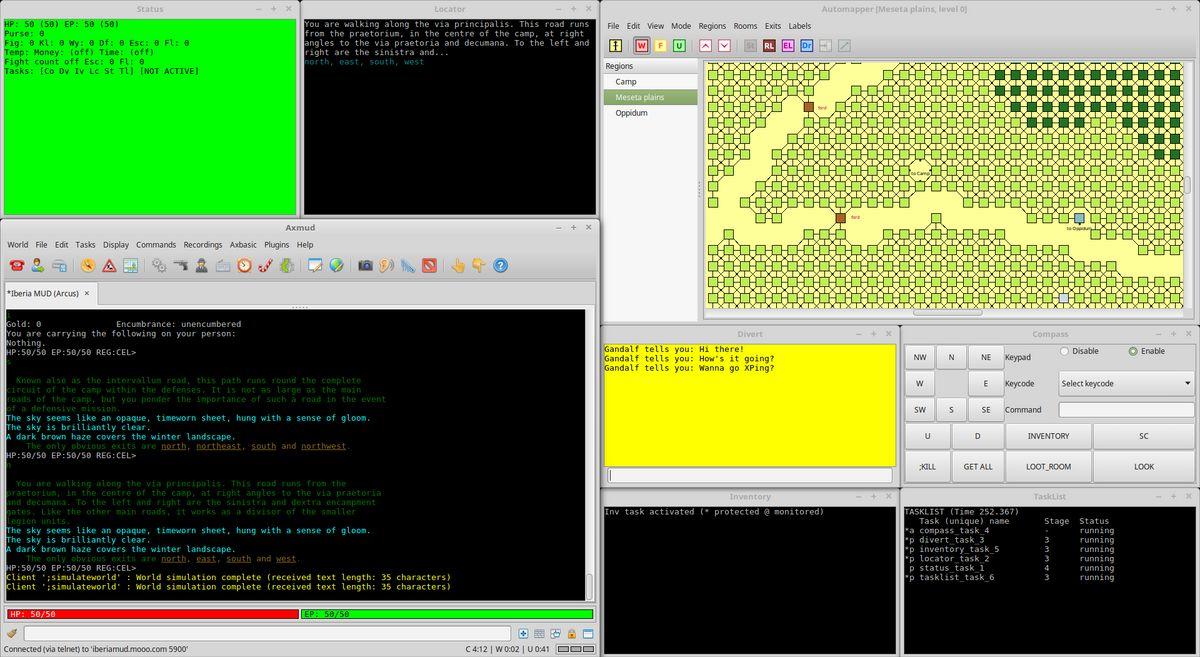Select the red W wait mode icon

point(641,45)
